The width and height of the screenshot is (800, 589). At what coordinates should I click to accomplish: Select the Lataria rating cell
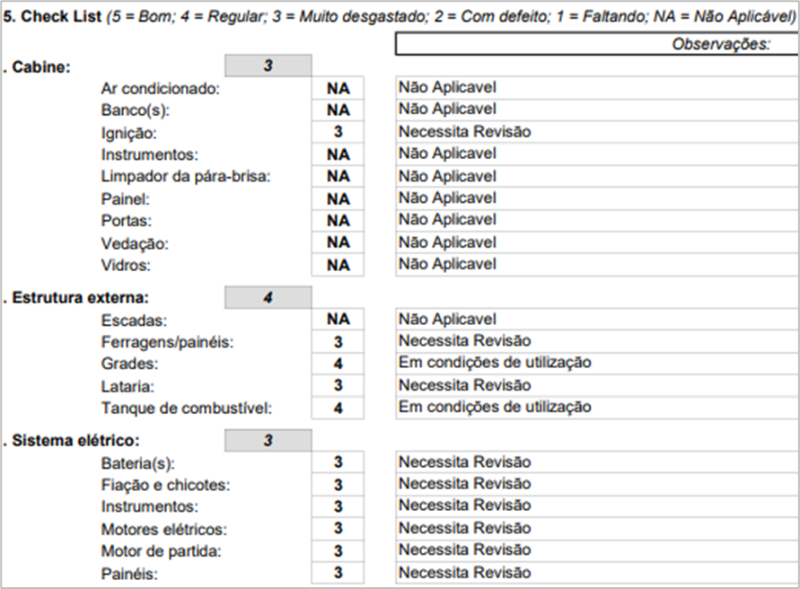click(x=338, y=386)
